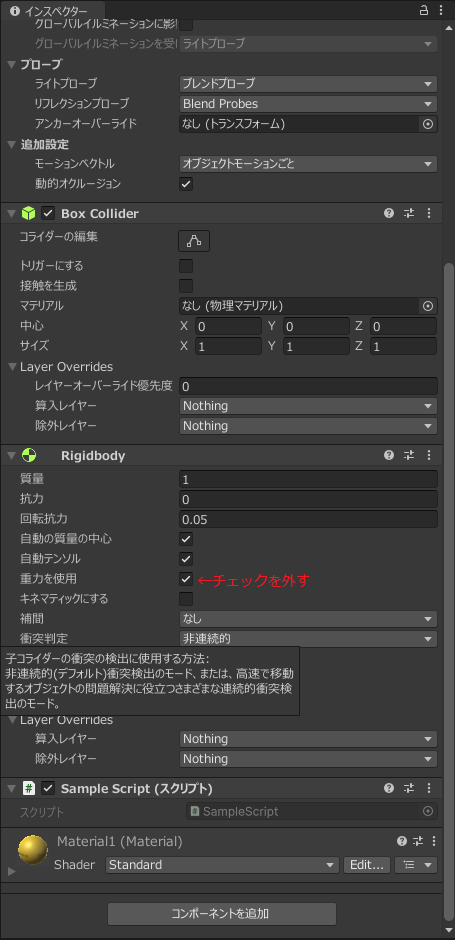455x940 pixels.
Task: Click the サイズ Z value field
Action: pyautogui.click(x=403, y=347)
